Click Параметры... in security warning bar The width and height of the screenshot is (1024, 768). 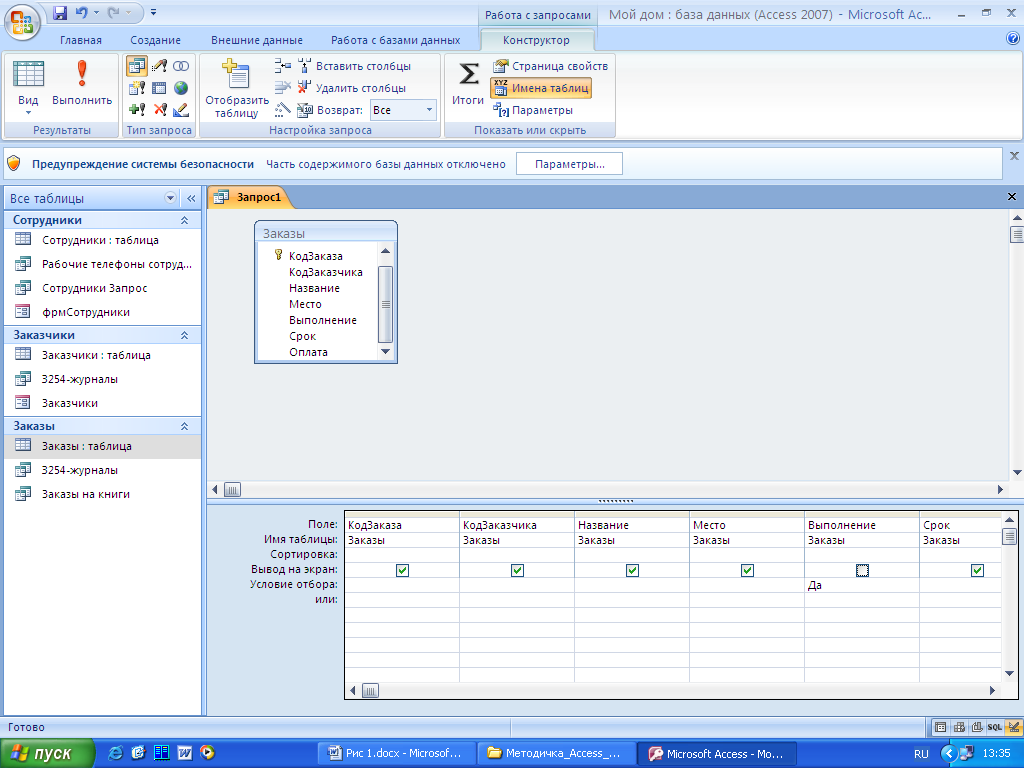[x=569, y=164]
